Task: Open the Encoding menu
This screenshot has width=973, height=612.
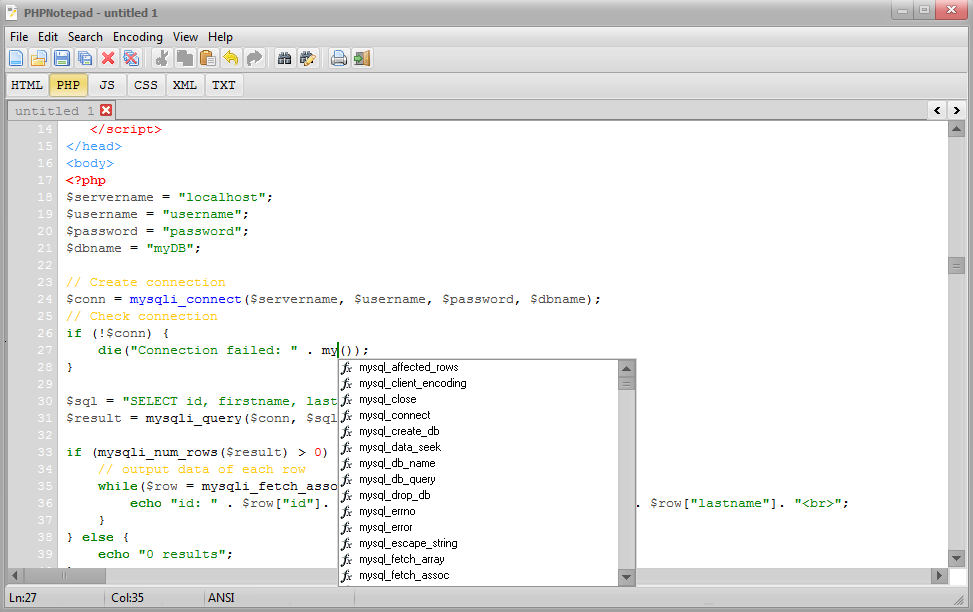Action: tap(138, 37)
